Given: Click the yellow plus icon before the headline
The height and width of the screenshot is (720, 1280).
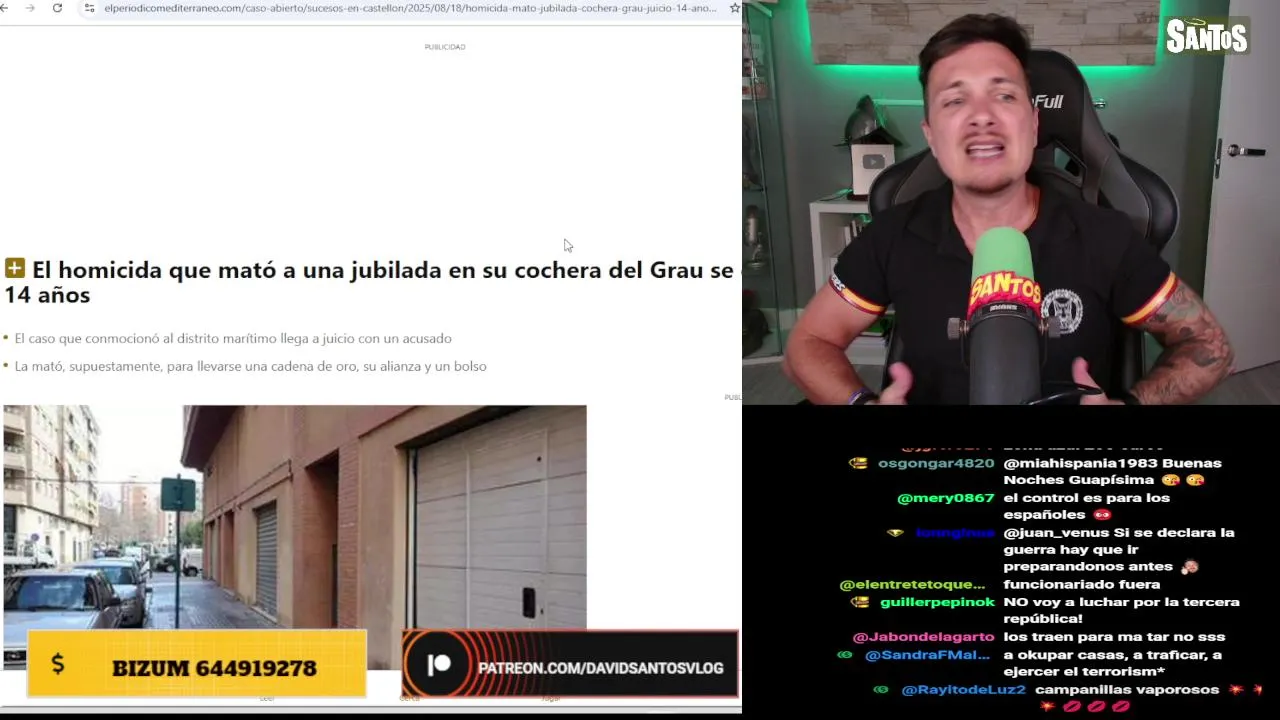Looking at the screenshot, I should point(15,268).
